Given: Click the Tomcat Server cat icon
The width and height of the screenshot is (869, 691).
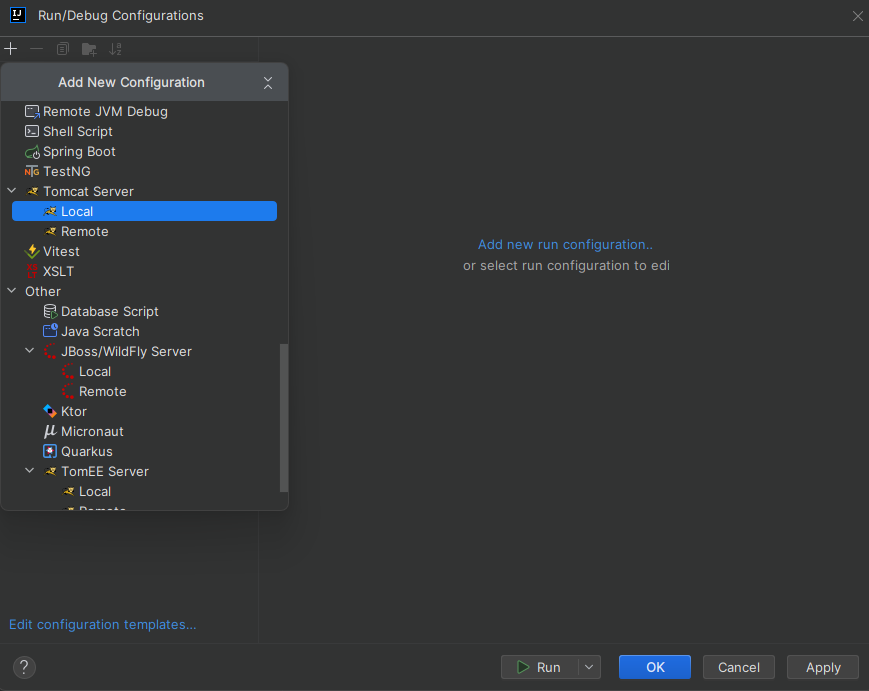Looking at the screenshot, I should coord(33,191).
